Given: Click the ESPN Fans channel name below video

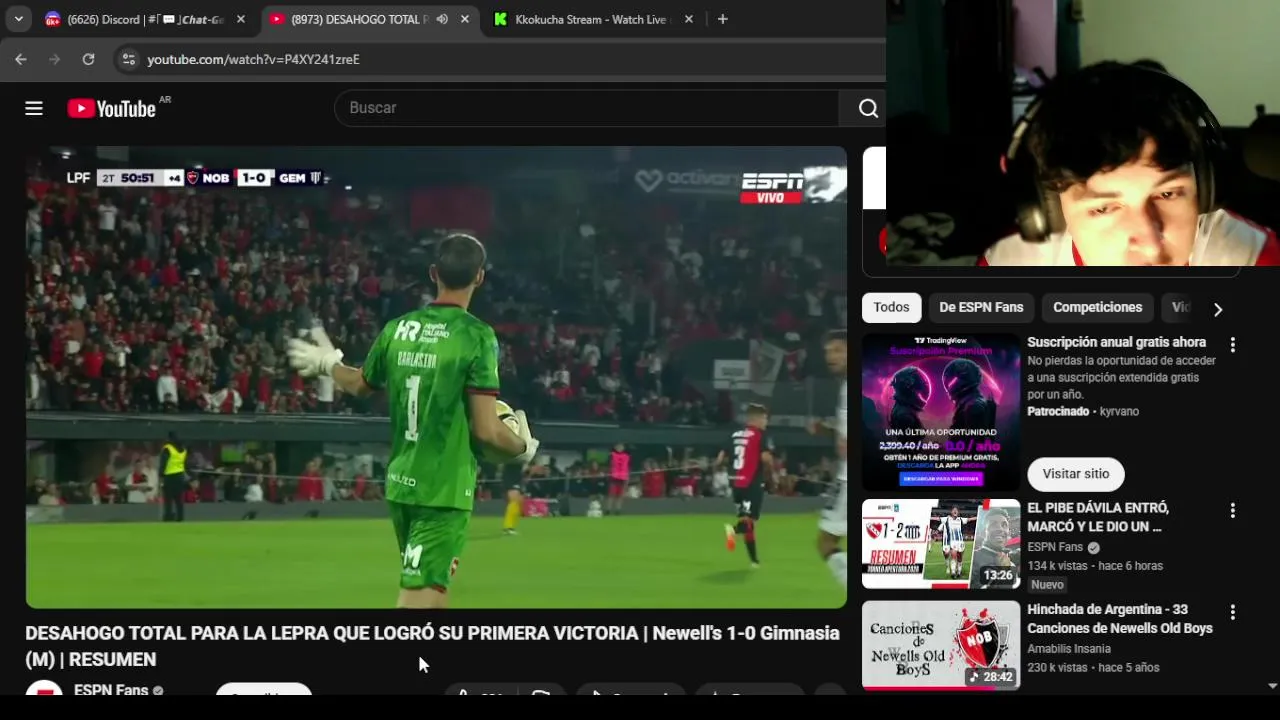Looking at the screenshot, I should coord(111,690).
